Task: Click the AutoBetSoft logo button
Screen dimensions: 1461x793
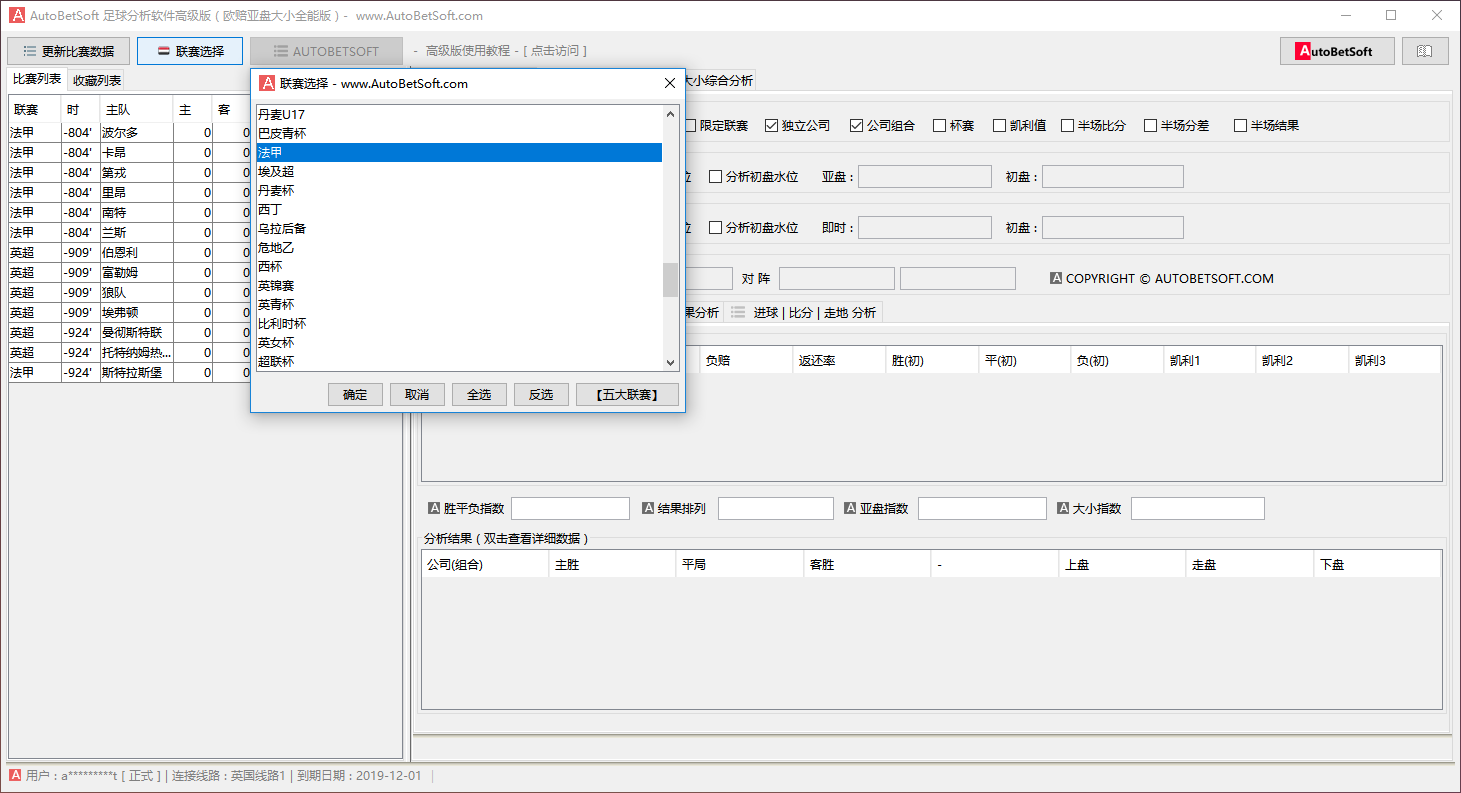Action: (1337, 51)
